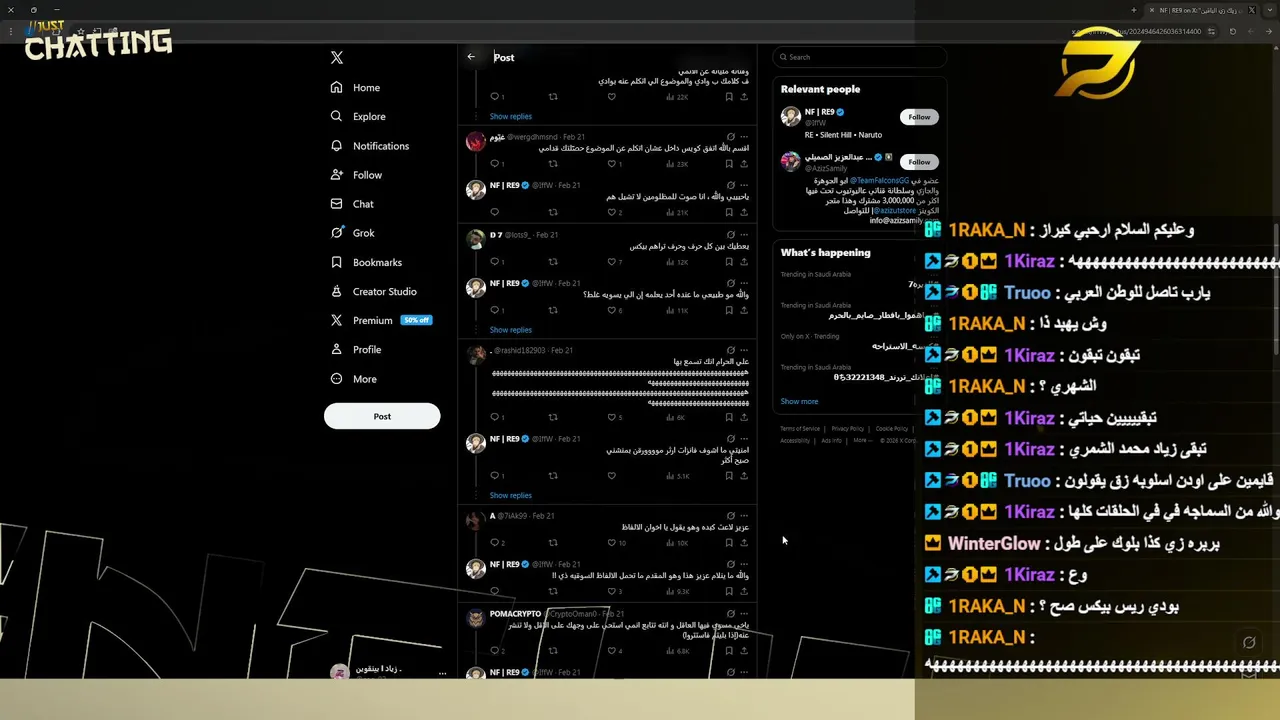Open the @wergdhmsnd profile avatar
1280x720 pixels.
[x=476, y=141]
